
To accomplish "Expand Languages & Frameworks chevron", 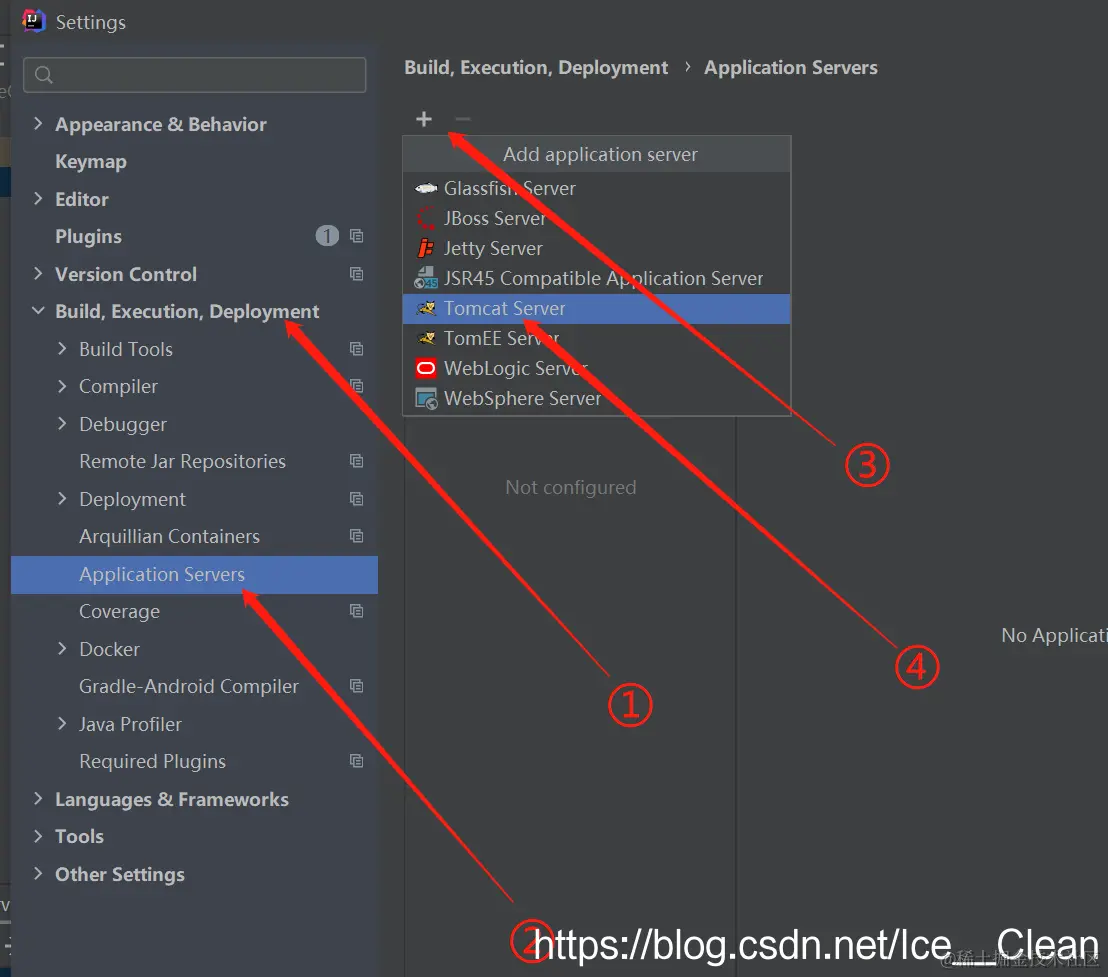I will pos(38,798).
